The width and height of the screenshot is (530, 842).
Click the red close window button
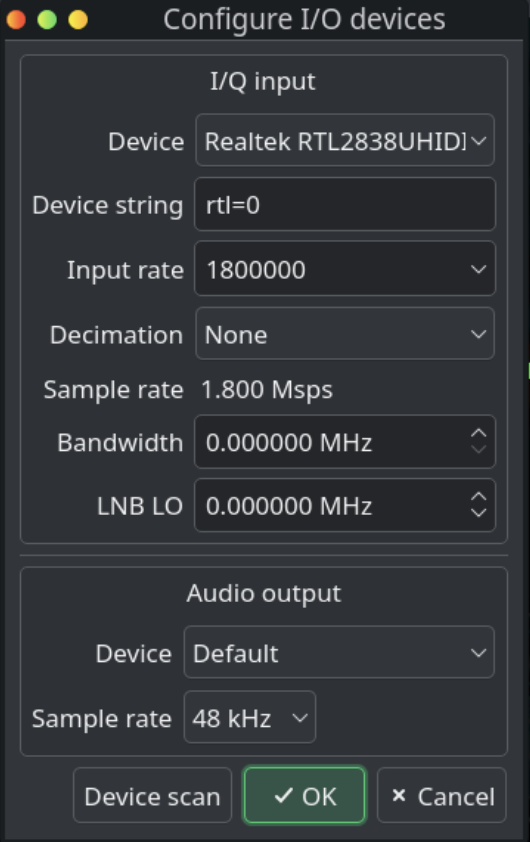click(x=16, y=20)
